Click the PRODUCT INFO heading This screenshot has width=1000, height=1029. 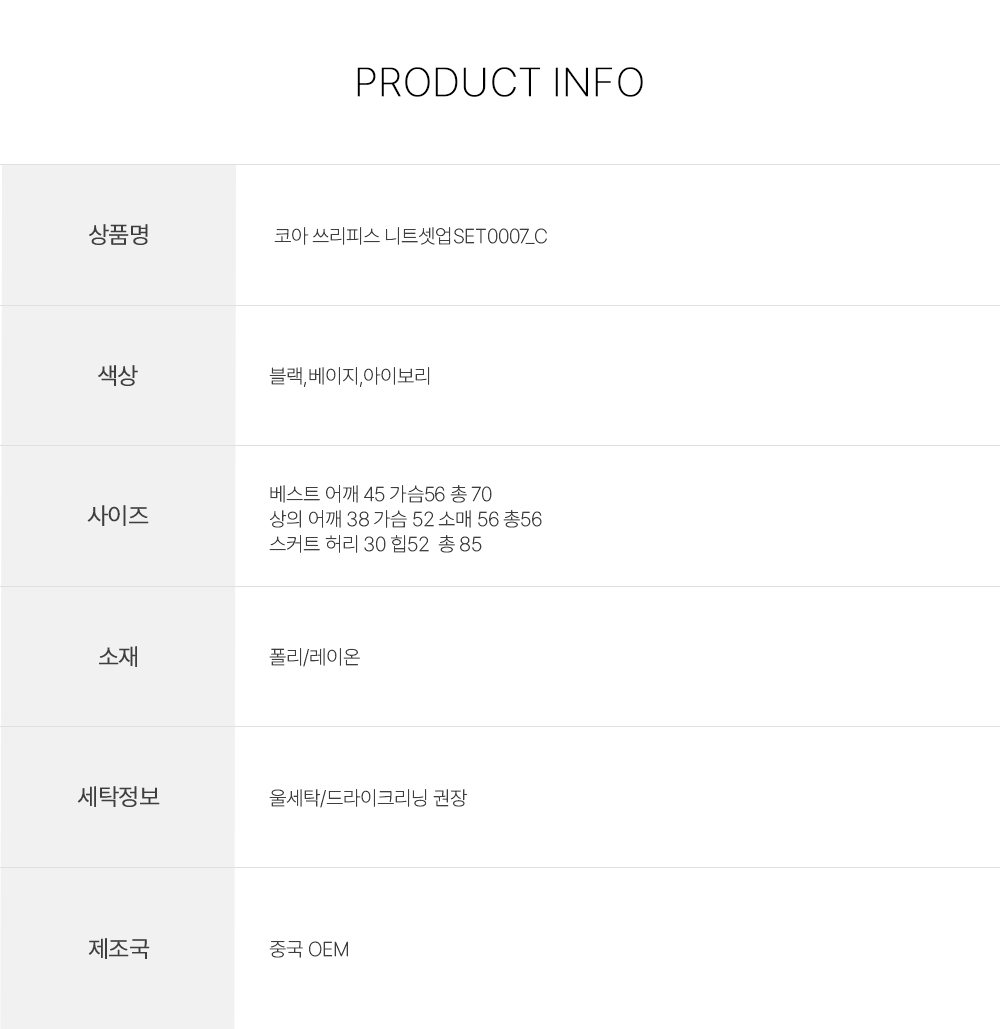(499, 83)
